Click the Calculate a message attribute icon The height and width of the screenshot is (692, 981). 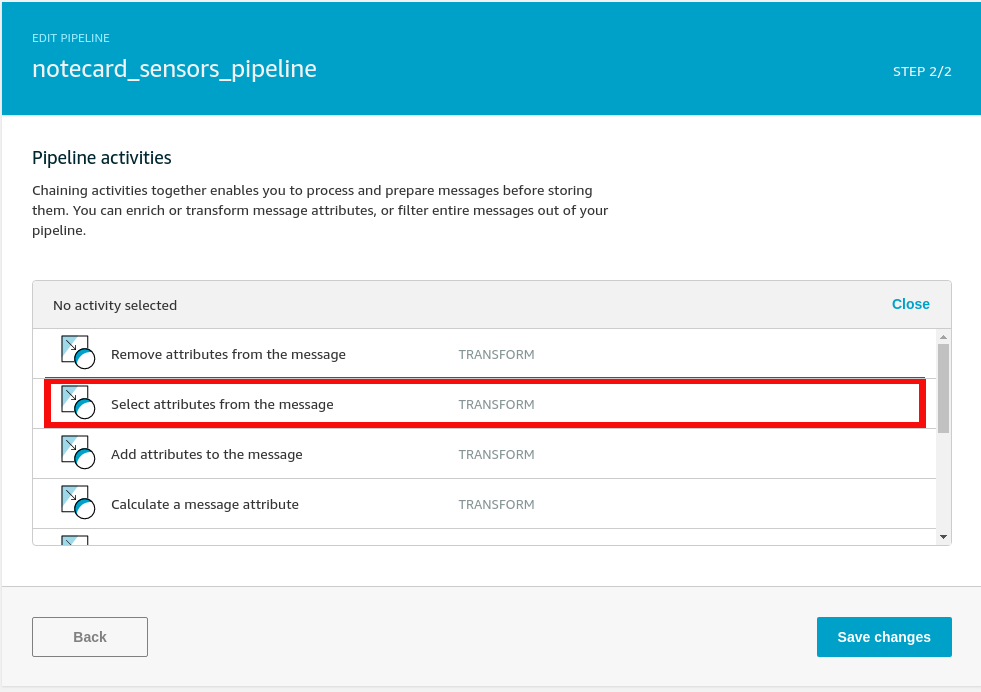(78, 503)
